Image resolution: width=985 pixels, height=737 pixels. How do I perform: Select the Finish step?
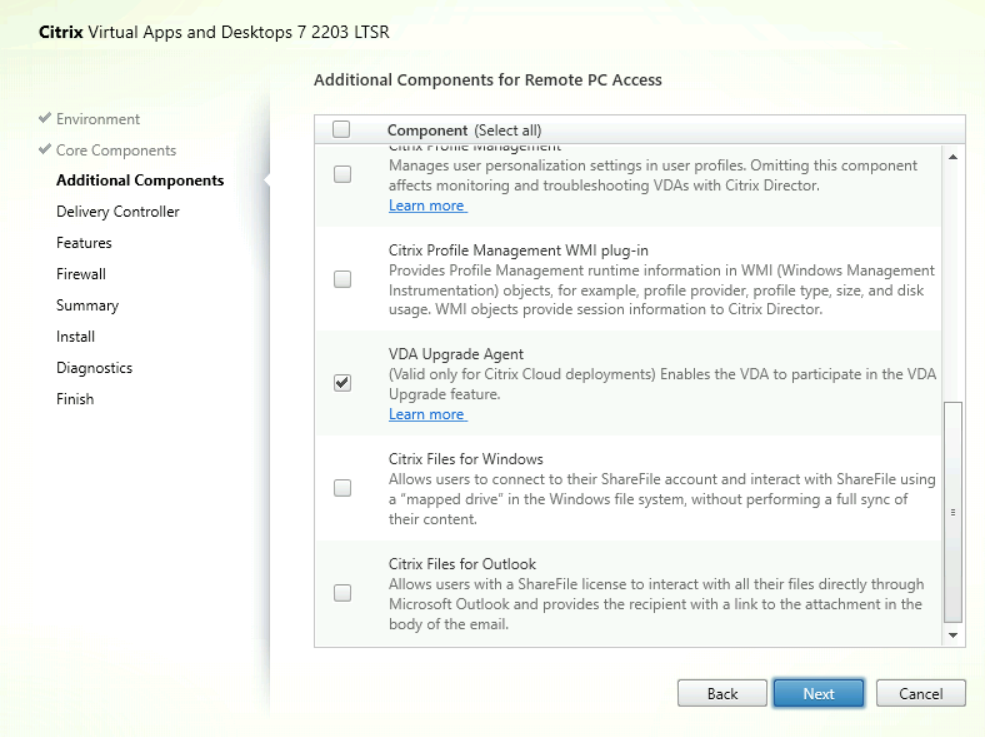coord(75,399)
